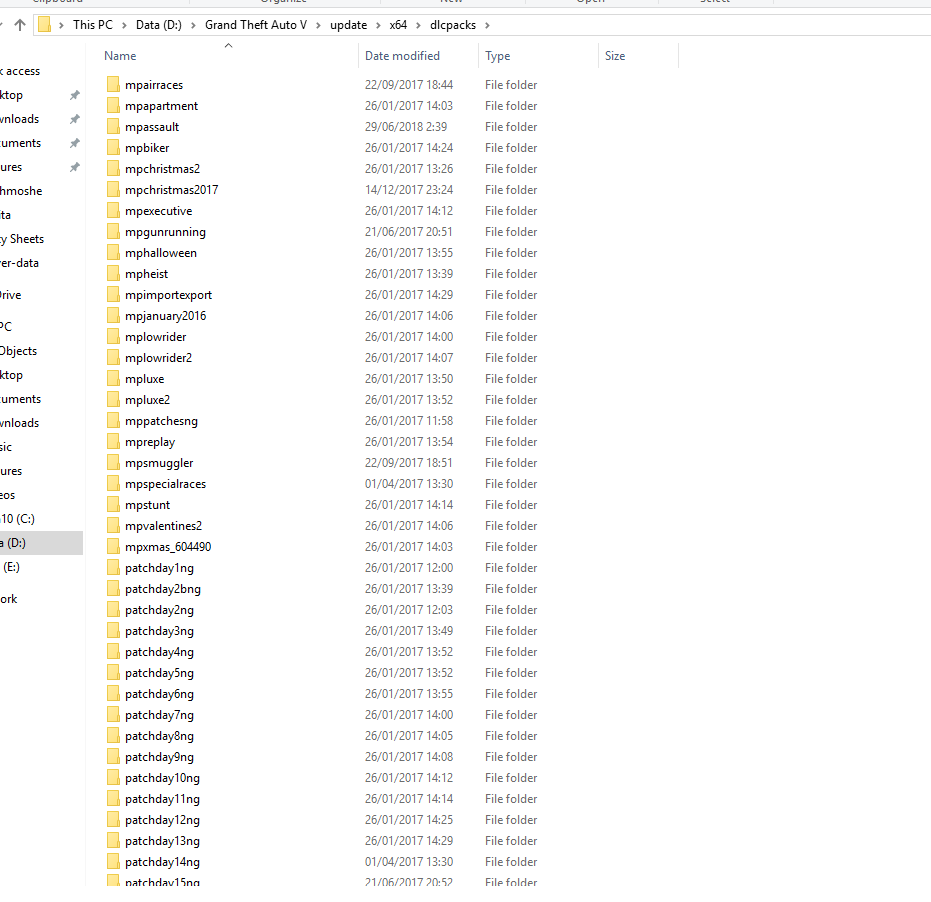Click folder icon in address bar

45,25
